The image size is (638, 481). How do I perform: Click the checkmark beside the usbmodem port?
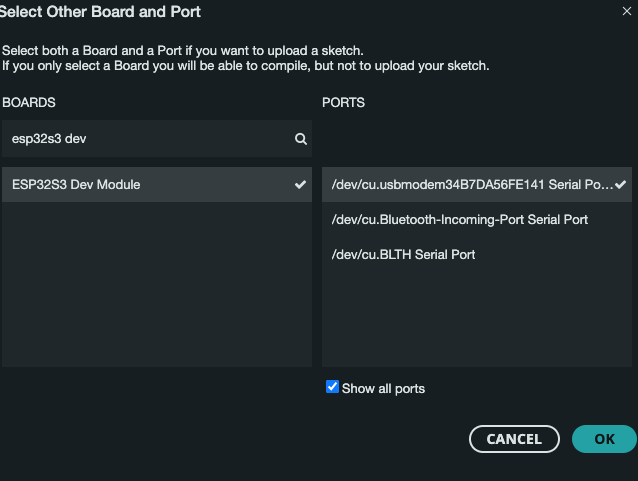(x=621, y=185)
